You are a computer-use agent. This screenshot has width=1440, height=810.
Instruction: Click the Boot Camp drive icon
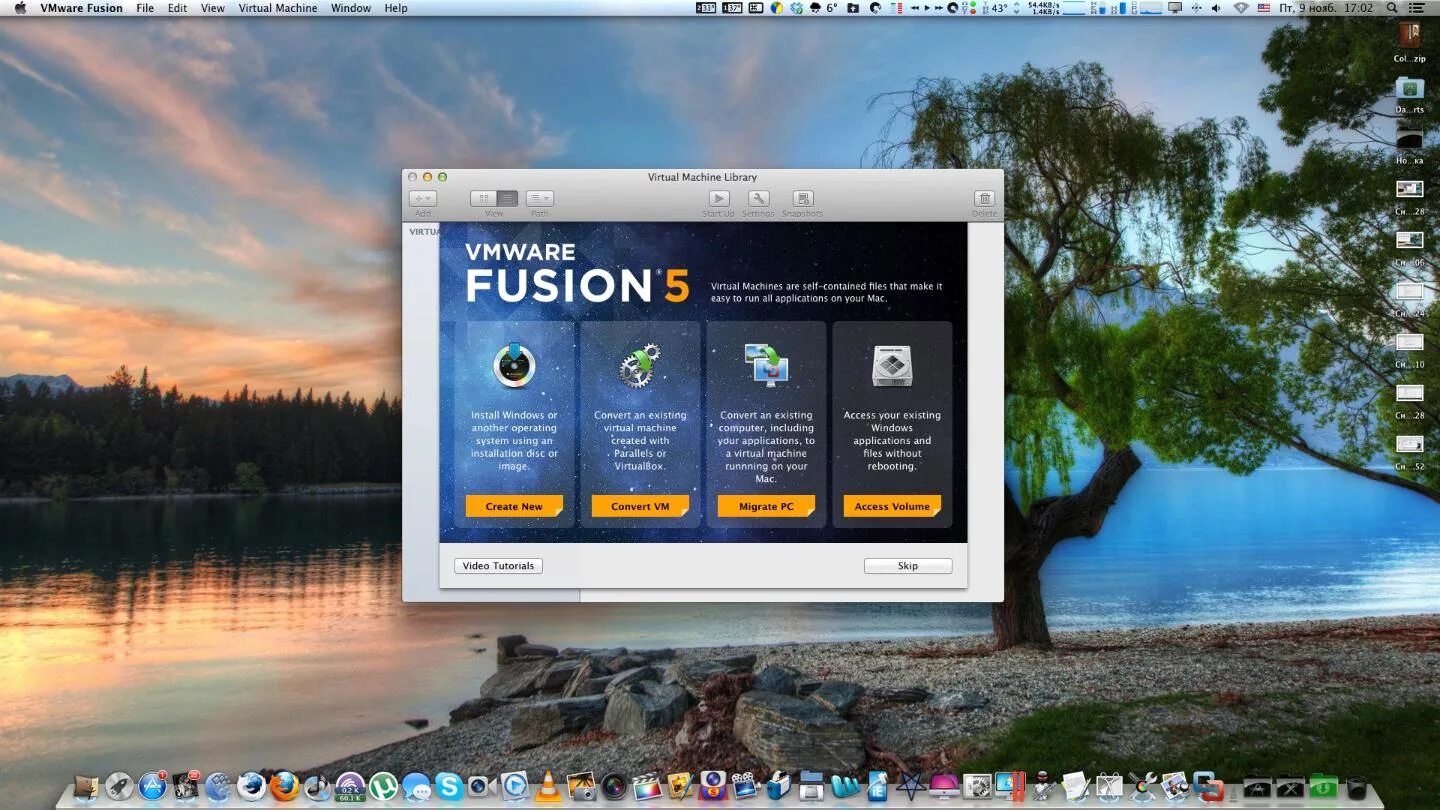coord(892,366)
